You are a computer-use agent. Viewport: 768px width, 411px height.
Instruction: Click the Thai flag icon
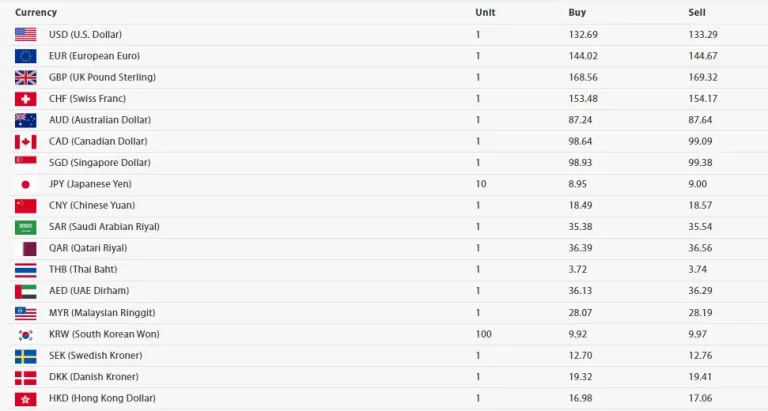pos(26,270)
